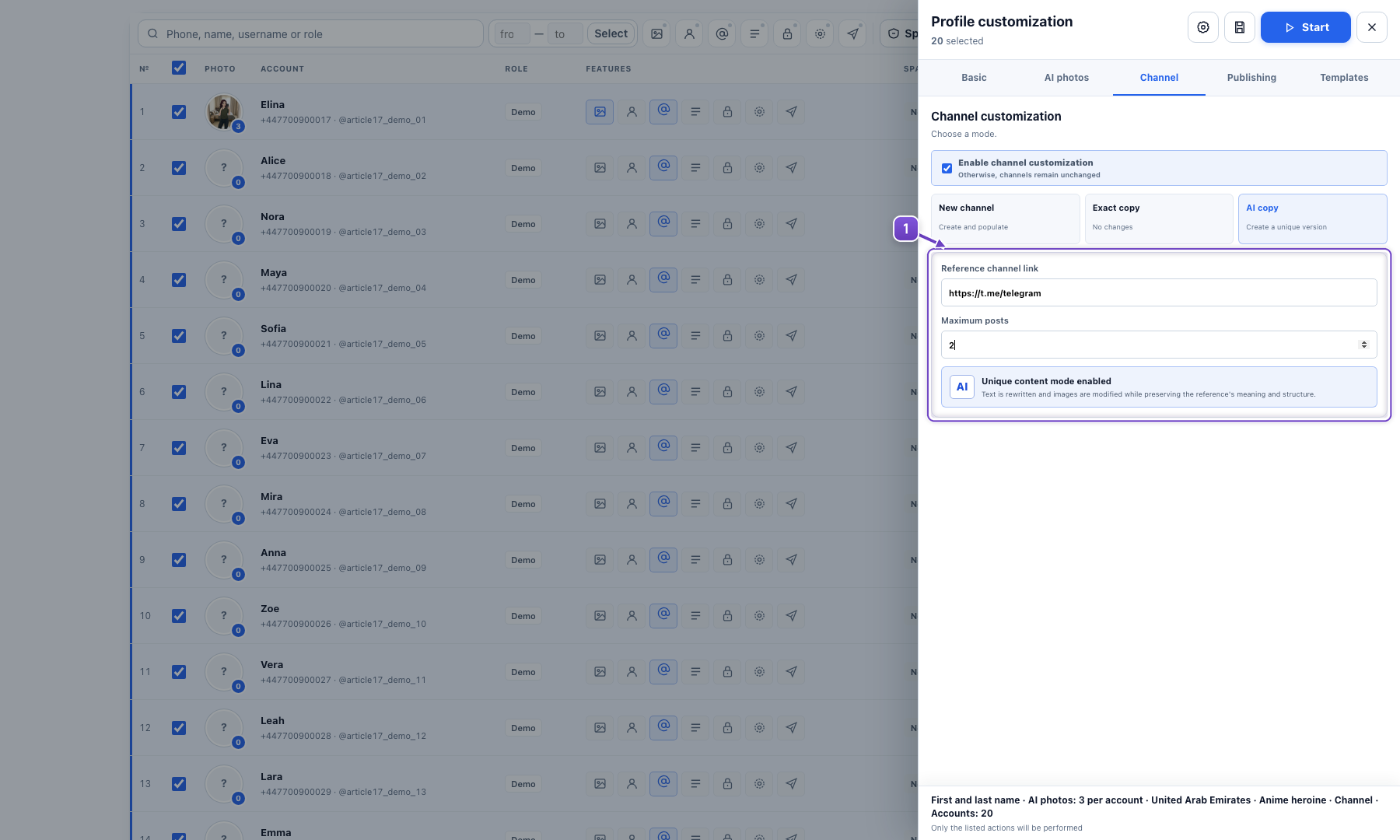The height and width of the screenshot is (840, 1400).
Task: Click the Phone, name, username search field
Action: 310,33
